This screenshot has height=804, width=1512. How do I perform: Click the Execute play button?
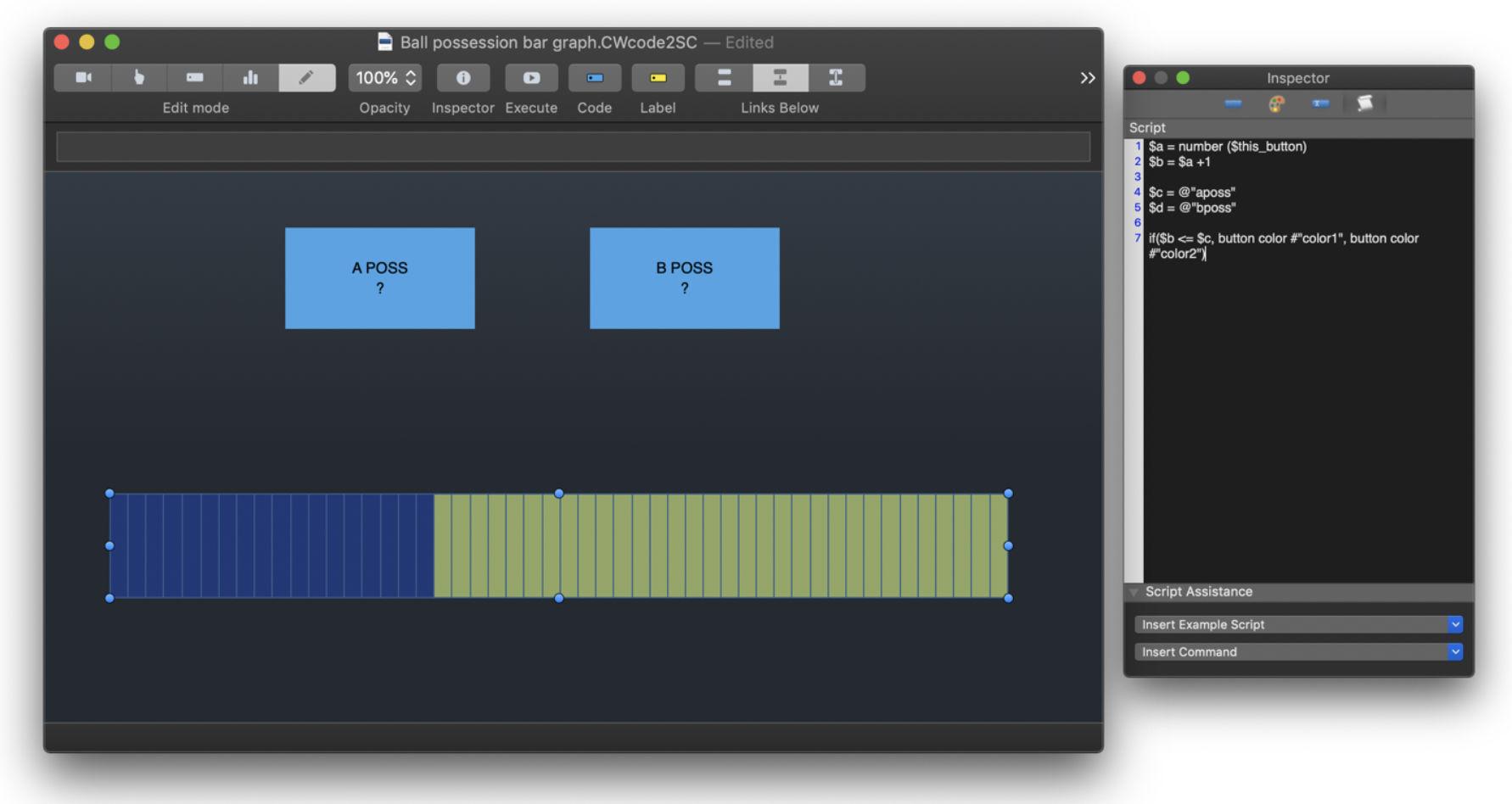coord(531,77)
